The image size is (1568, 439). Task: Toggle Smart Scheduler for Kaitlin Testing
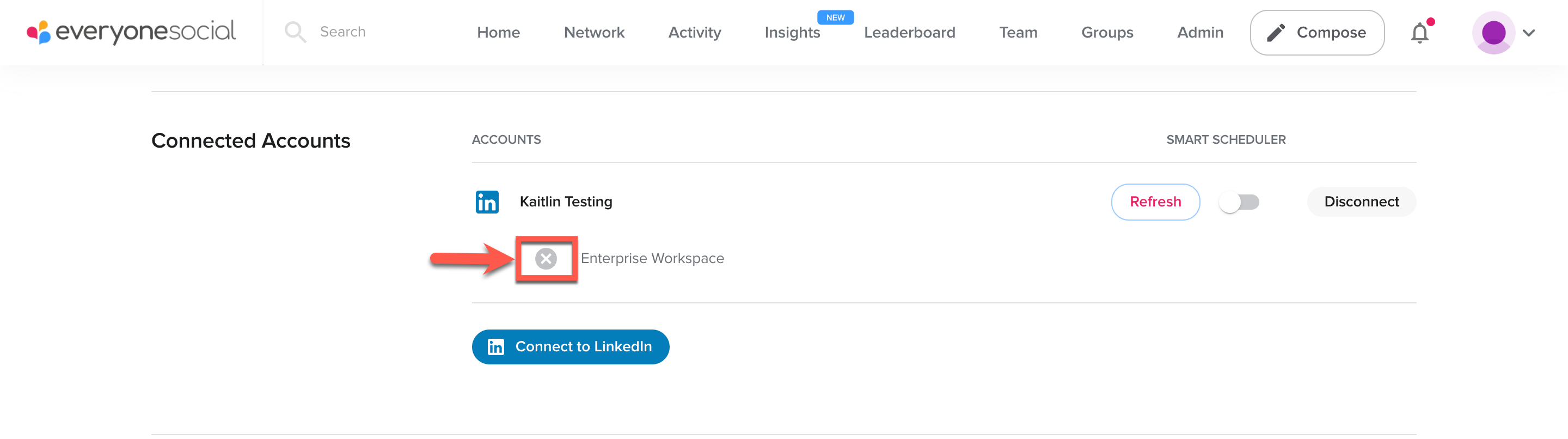1239,202
